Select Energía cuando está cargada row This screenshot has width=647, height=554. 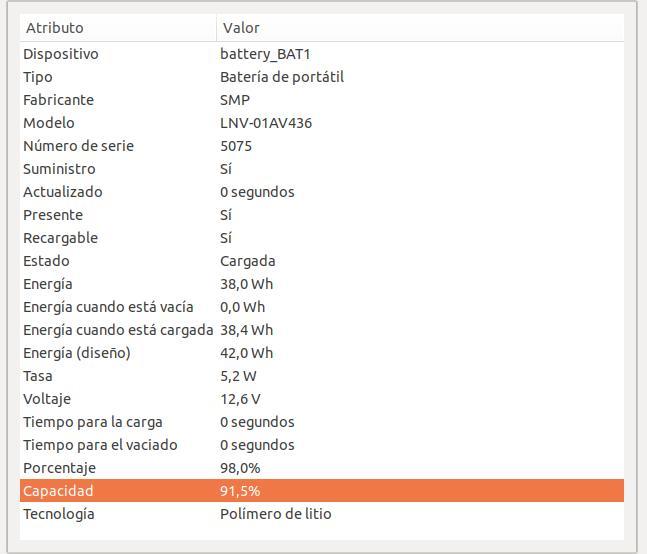point(322,330)
